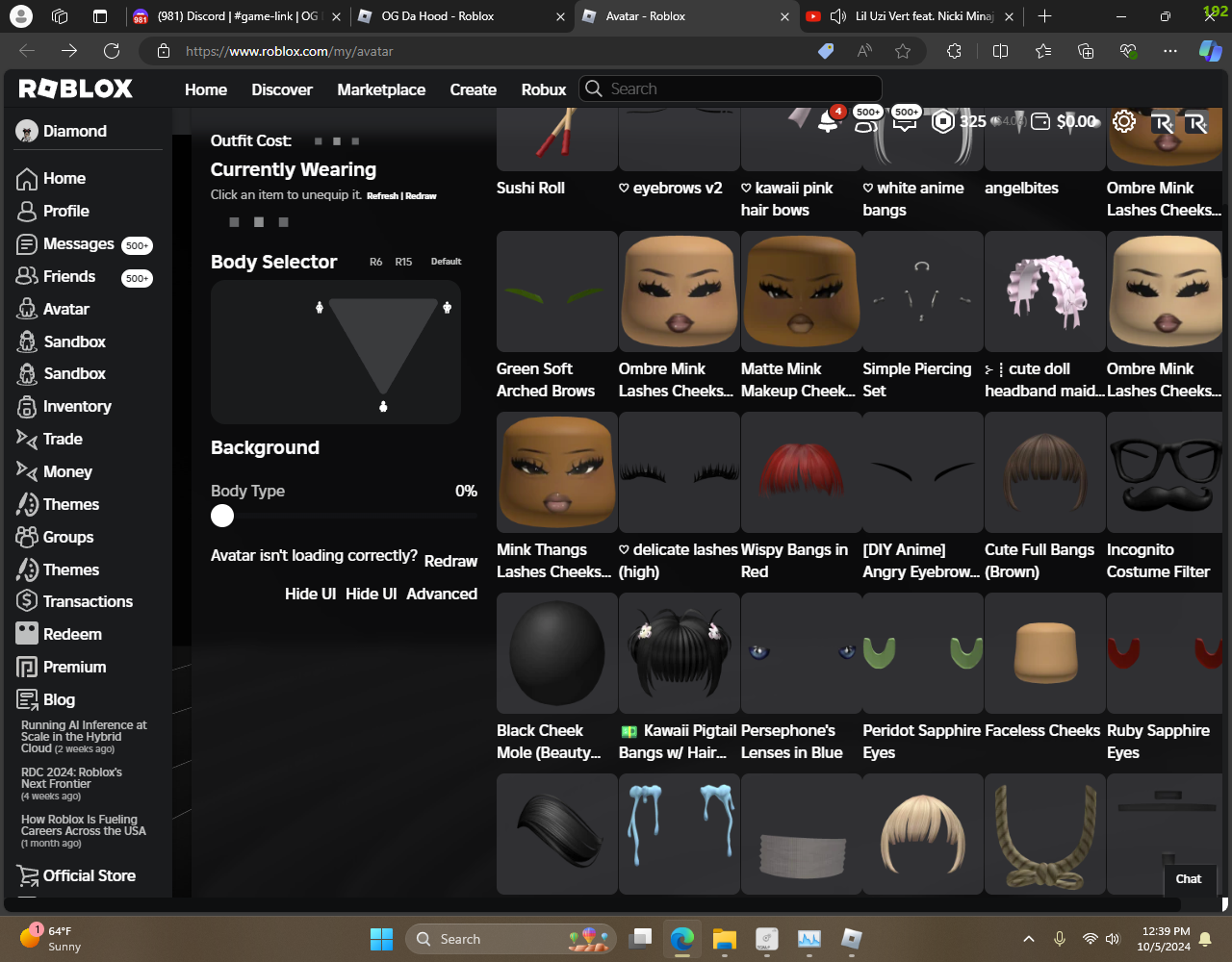Screen dimensions: 1232x962
Task: Show hidden icons chevron in system tray
Action: pos(1028,939)
